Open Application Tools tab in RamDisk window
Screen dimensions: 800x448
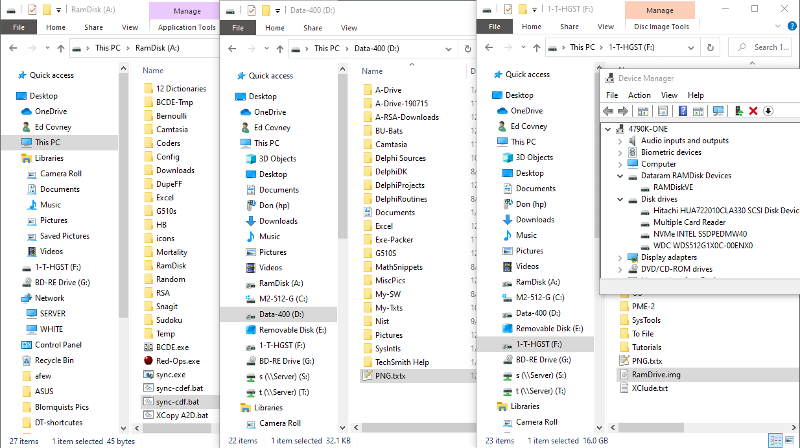coord(186,28)
